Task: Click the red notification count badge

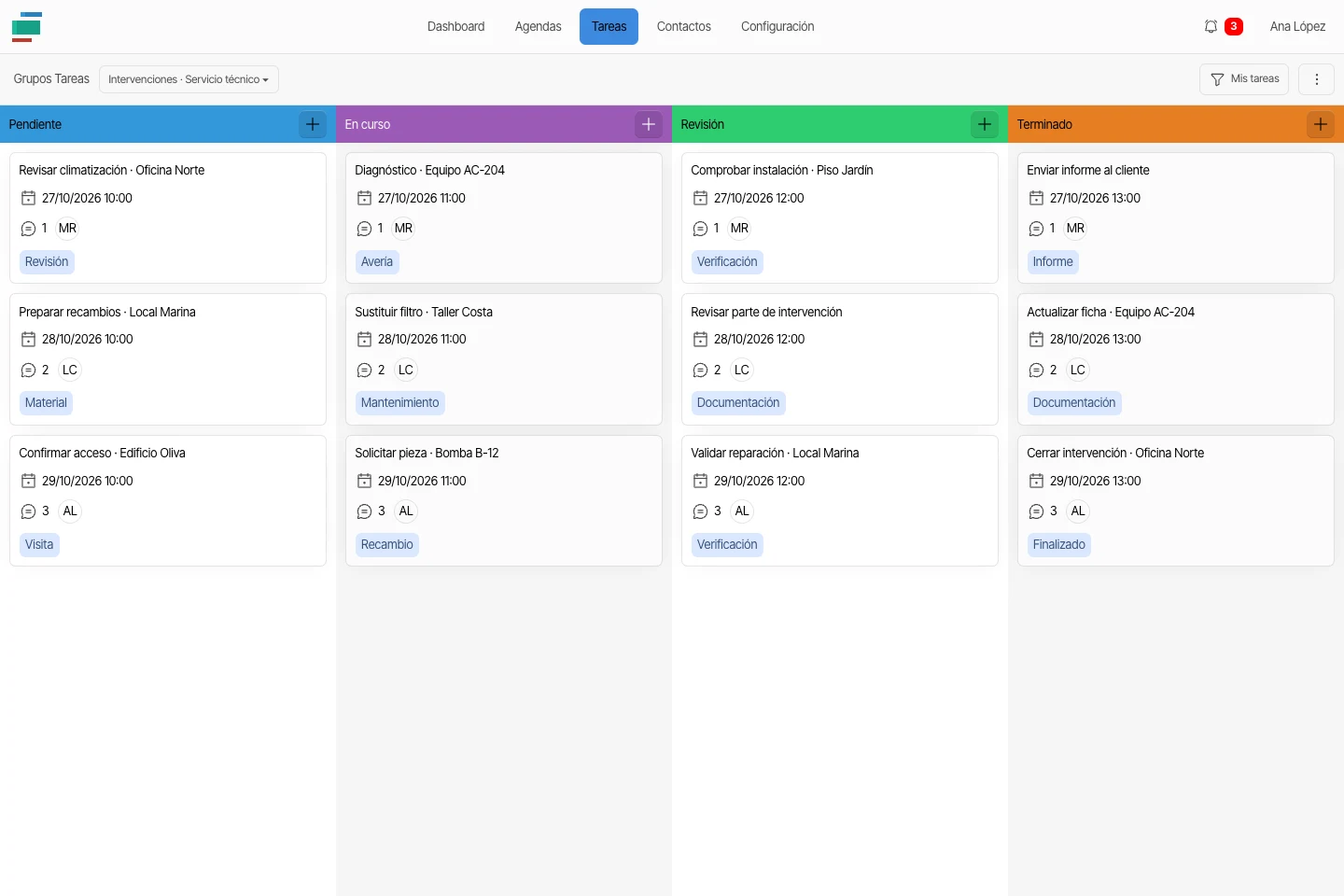Action: tap(1234, 27)
